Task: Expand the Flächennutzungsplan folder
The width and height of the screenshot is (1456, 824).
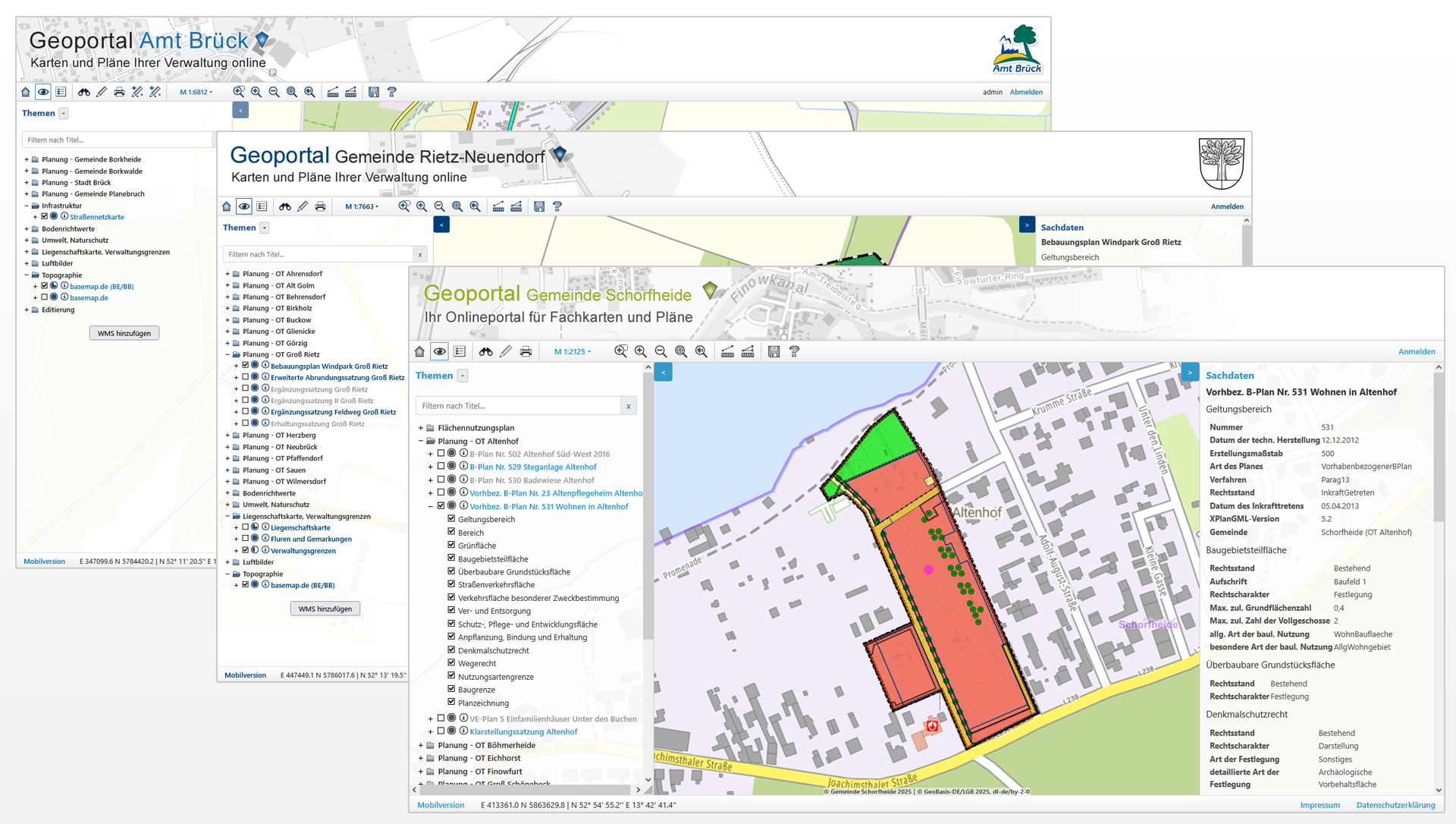Action: point(421,428)
